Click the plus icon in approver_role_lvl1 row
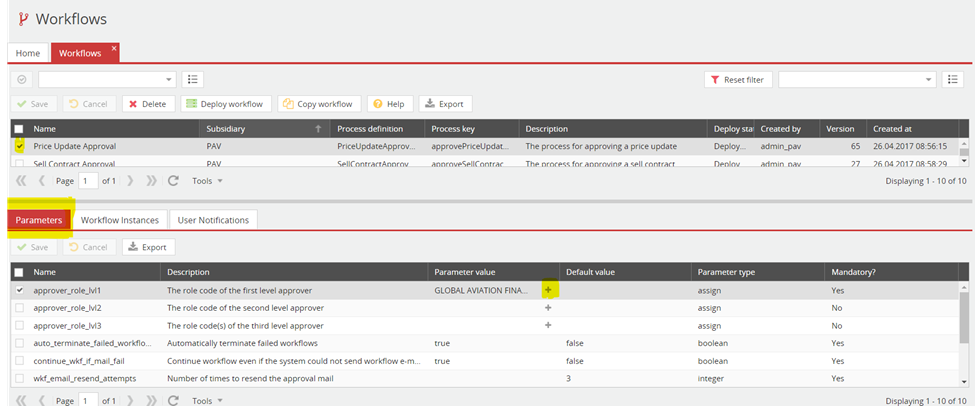Screen dimensions: 975x406 [547, 290]
